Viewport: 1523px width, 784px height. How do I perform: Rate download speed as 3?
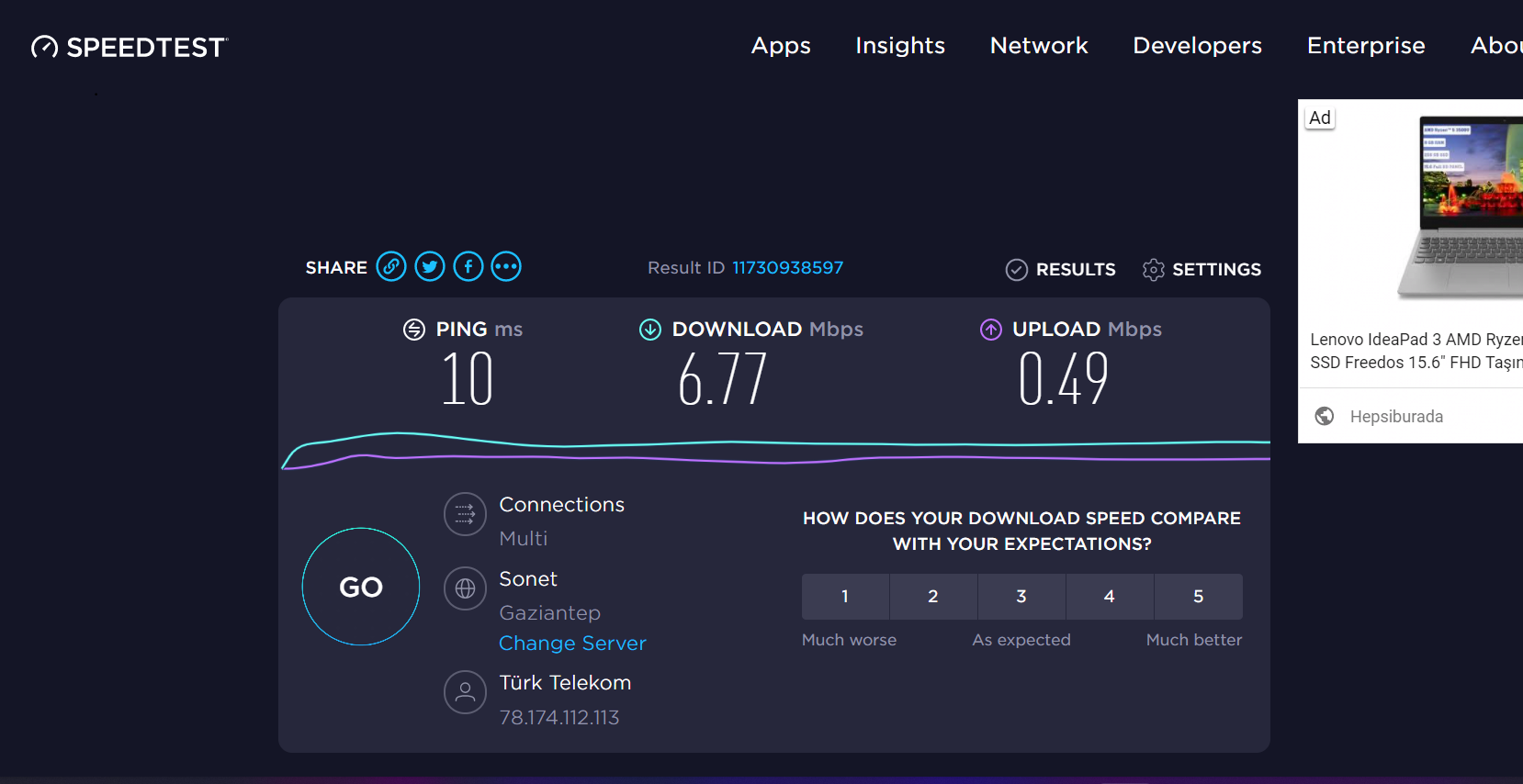[1021, 597]
